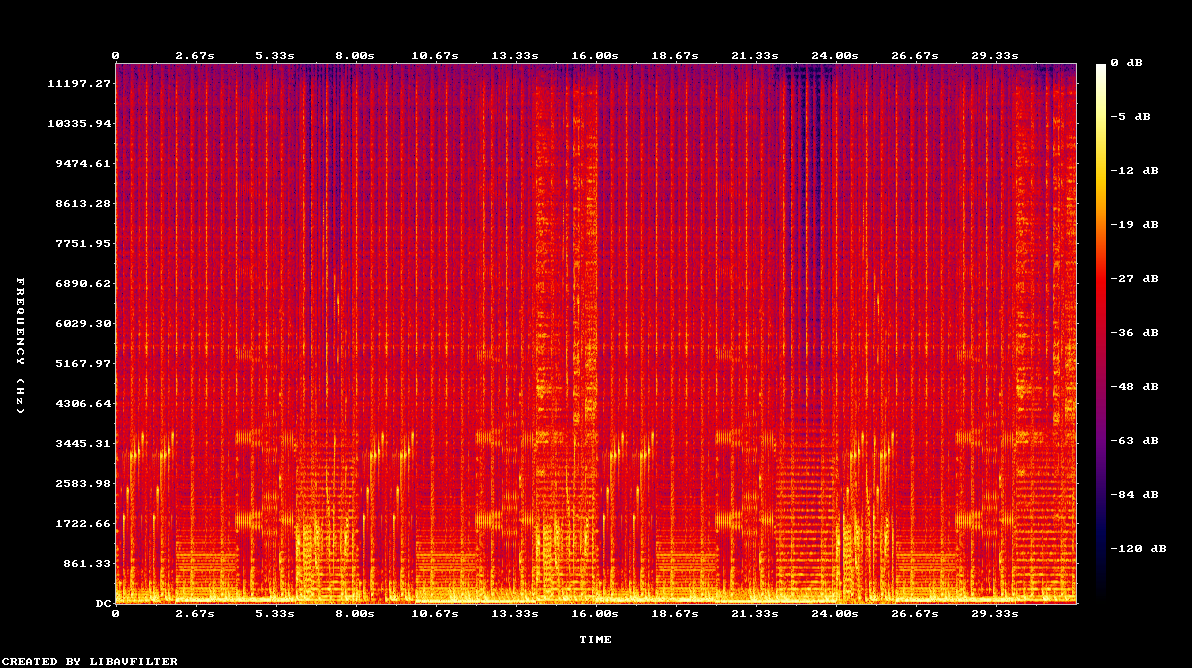
Task: Click 21.33s on the upper time axis
Action: click(755, 56)
